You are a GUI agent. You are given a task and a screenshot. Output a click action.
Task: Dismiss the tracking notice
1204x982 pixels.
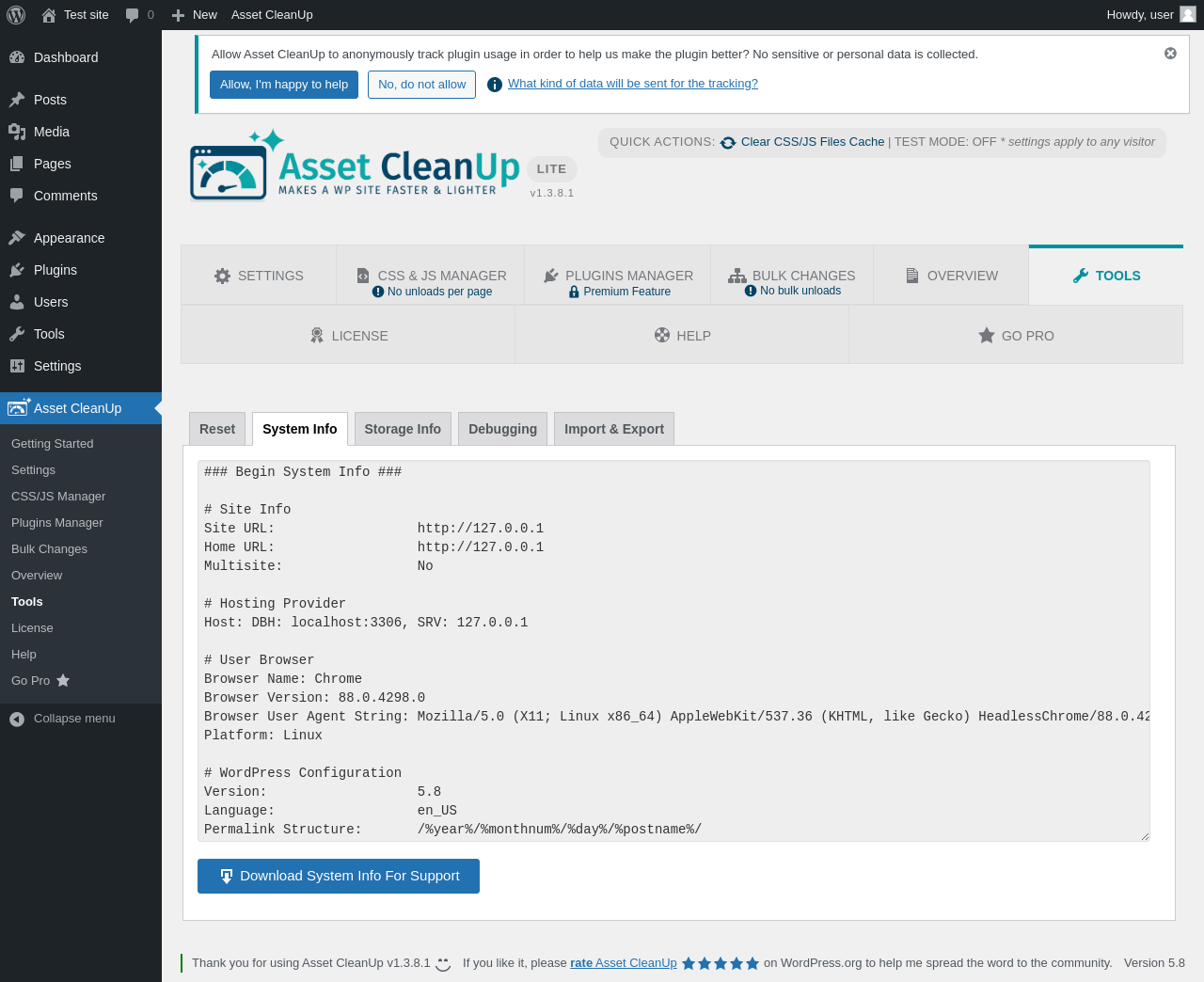point(1170,54)
